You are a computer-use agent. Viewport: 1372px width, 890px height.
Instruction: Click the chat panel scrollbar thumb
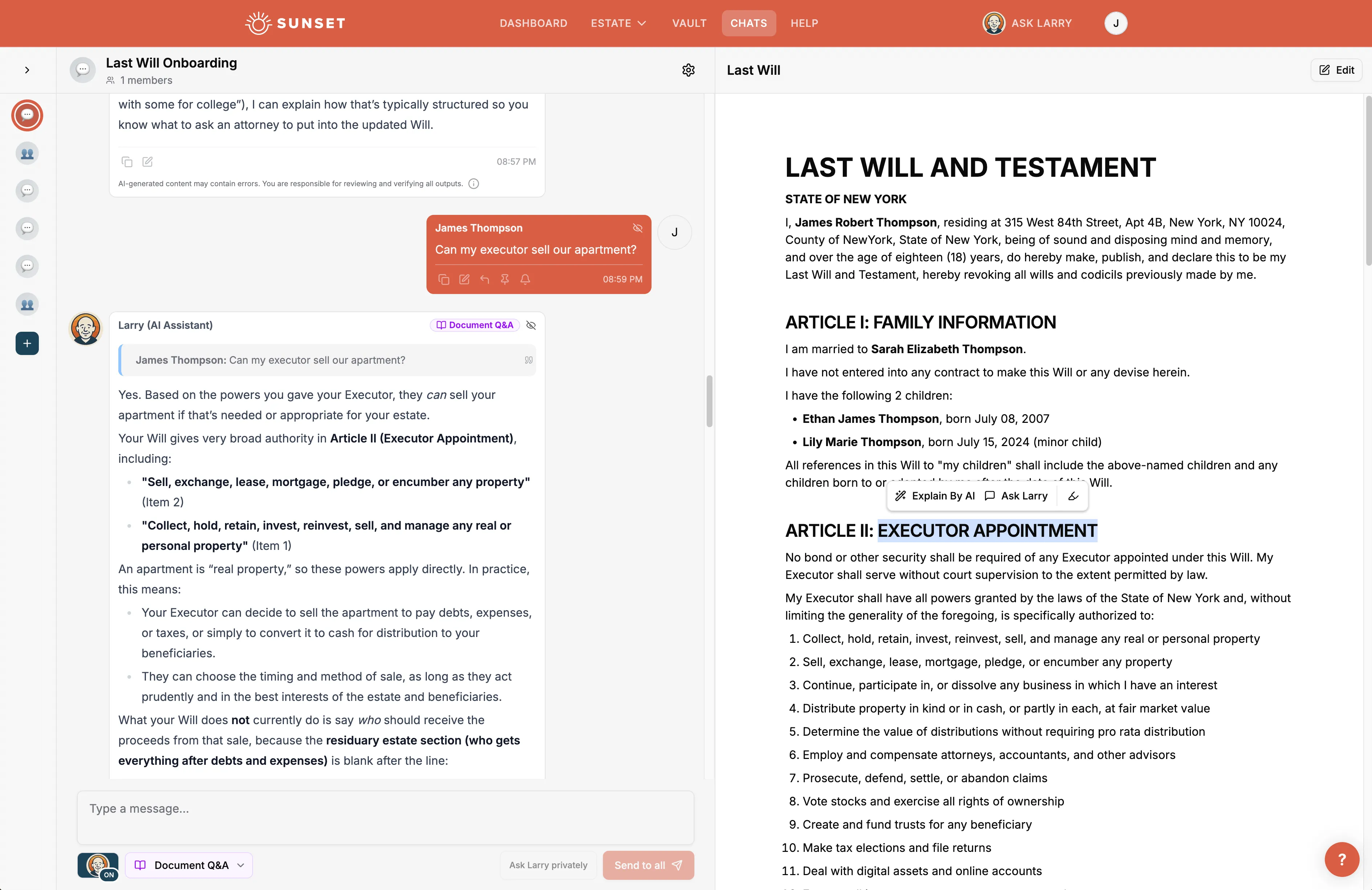(709, 401)
